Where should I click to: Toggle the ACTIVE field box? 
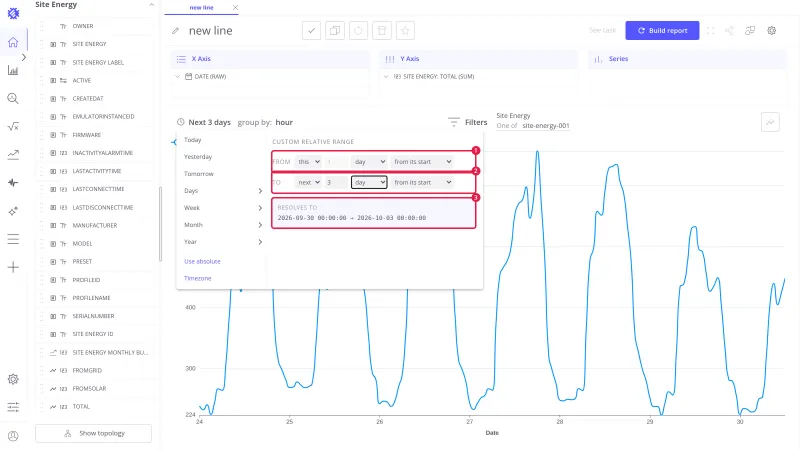[x=53, y=81]
